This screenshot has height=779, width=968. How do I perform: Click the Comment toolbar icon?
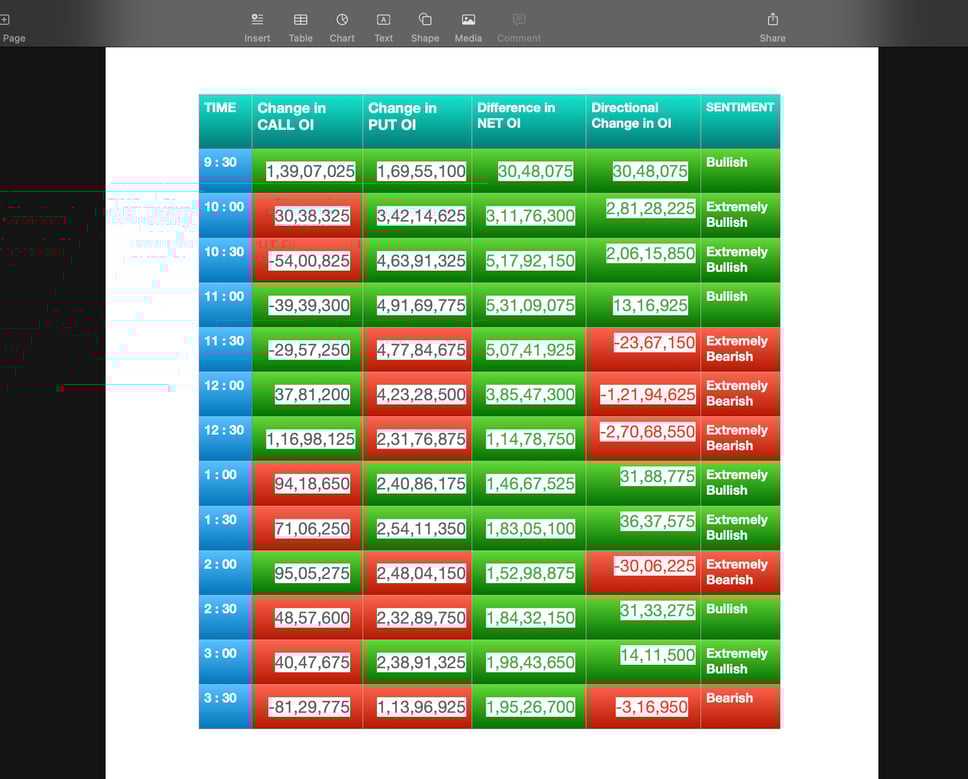click(x=519, y=20)
